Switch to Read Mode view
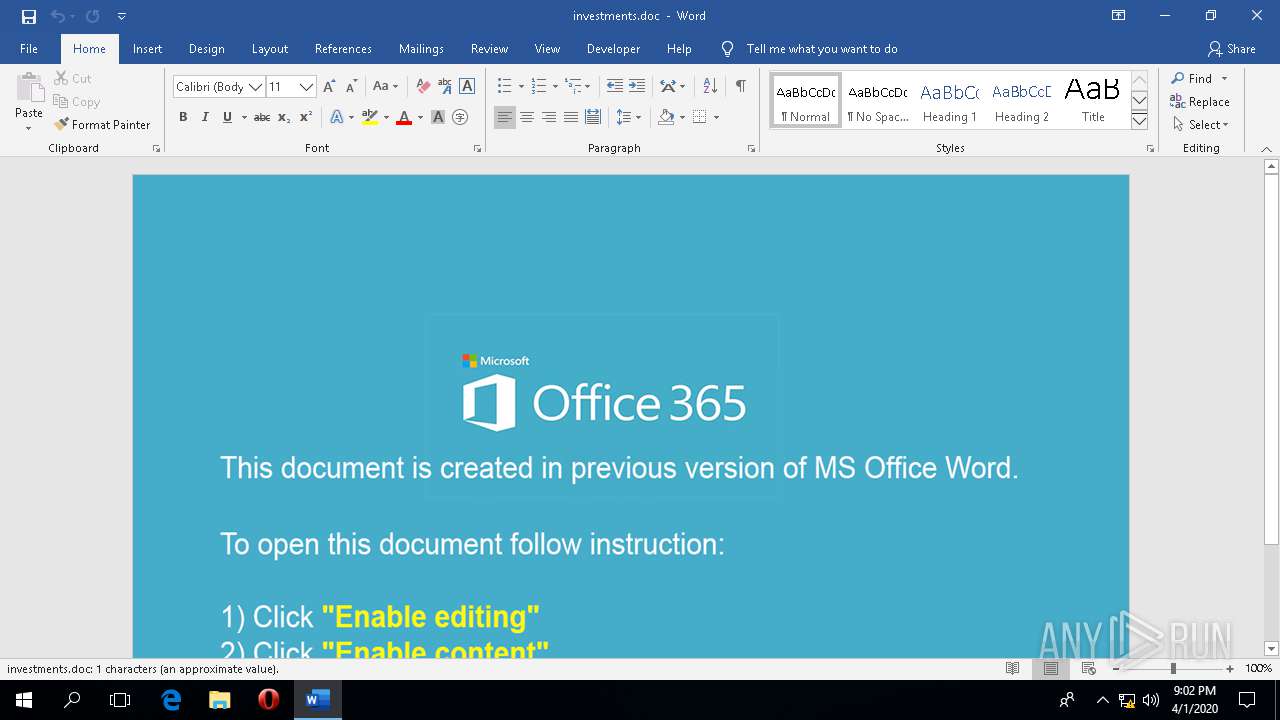Screen dimensions: 1280x720 [1012, 668]
